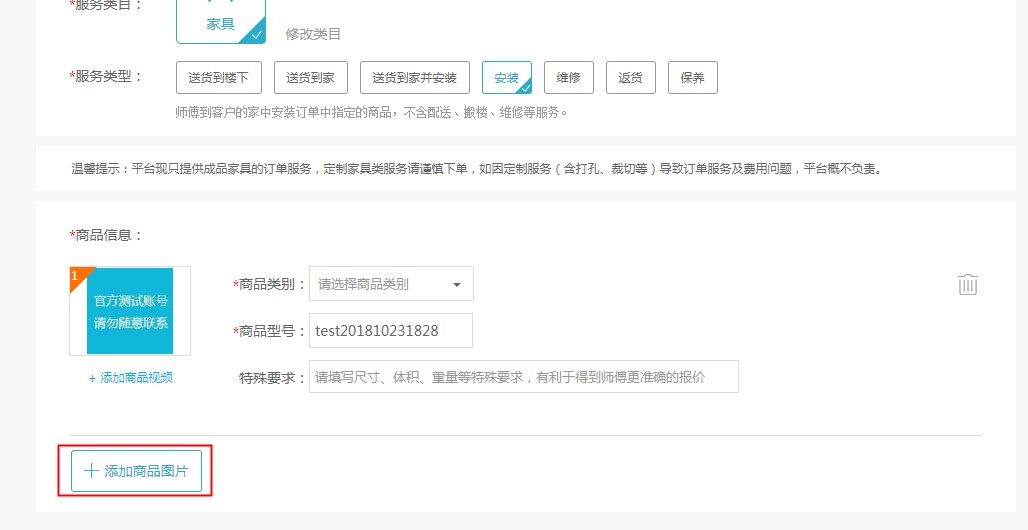Choose 送货到家 service type

point(311,77)
